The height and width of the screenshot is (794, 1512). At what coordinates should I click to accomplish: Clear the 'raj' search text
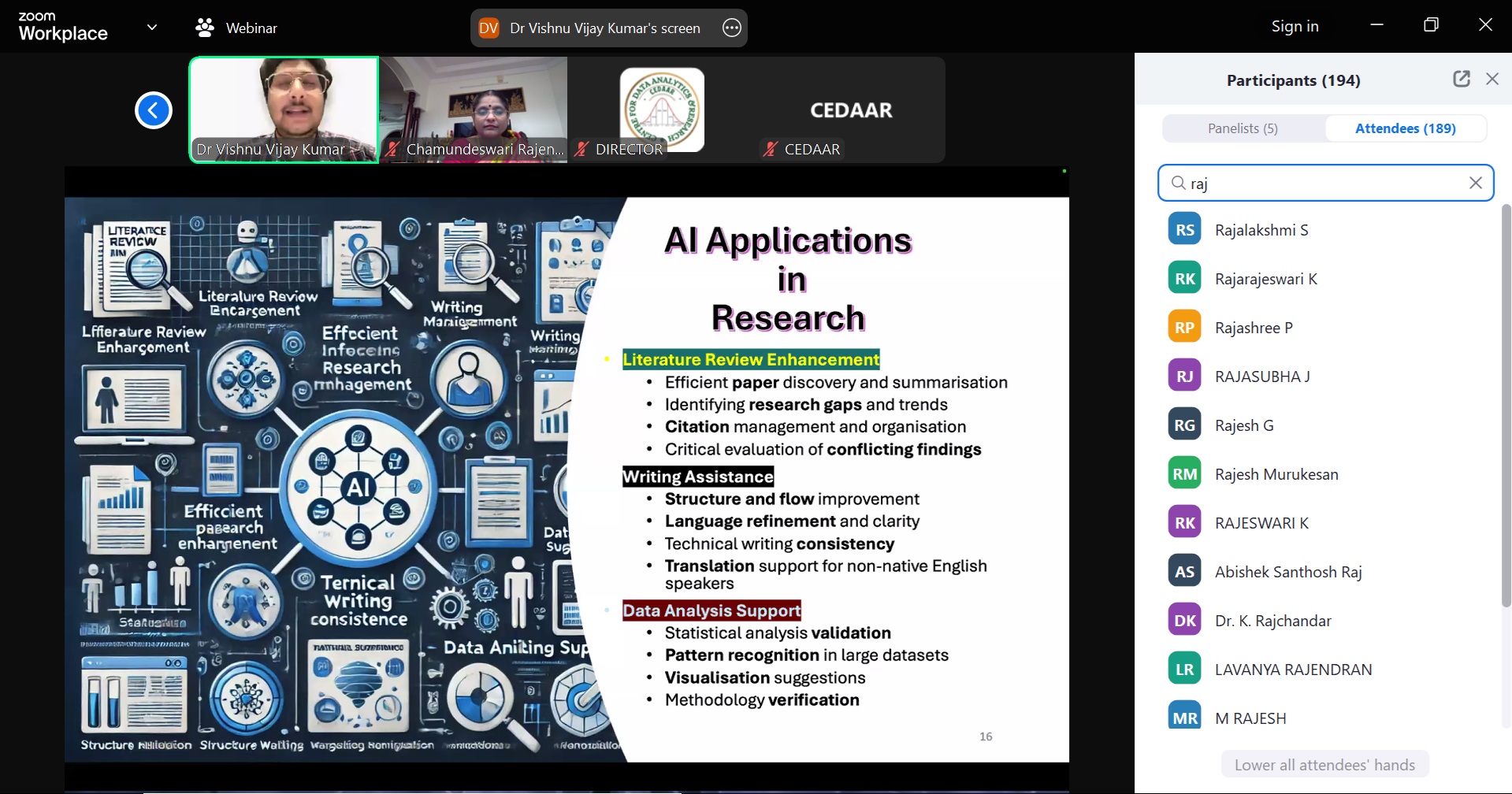[x=1475, y=183]
